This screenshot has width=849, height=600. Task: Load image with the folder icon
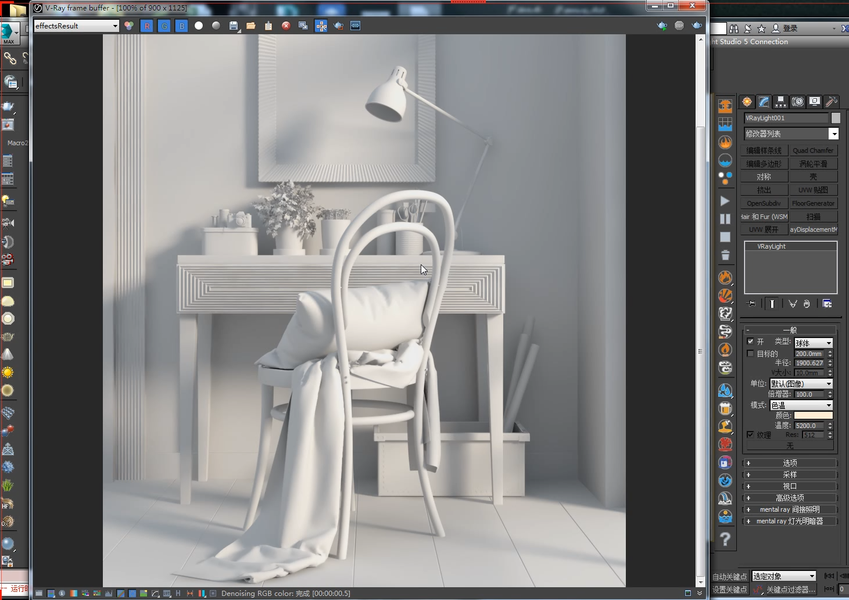pos(251,25)
